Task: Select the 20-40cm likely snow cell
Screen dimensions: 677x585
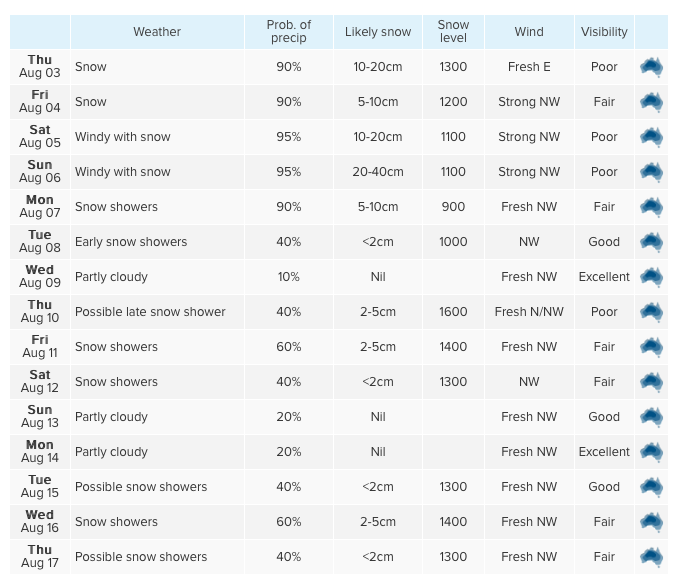Action: tap(378, 172)
